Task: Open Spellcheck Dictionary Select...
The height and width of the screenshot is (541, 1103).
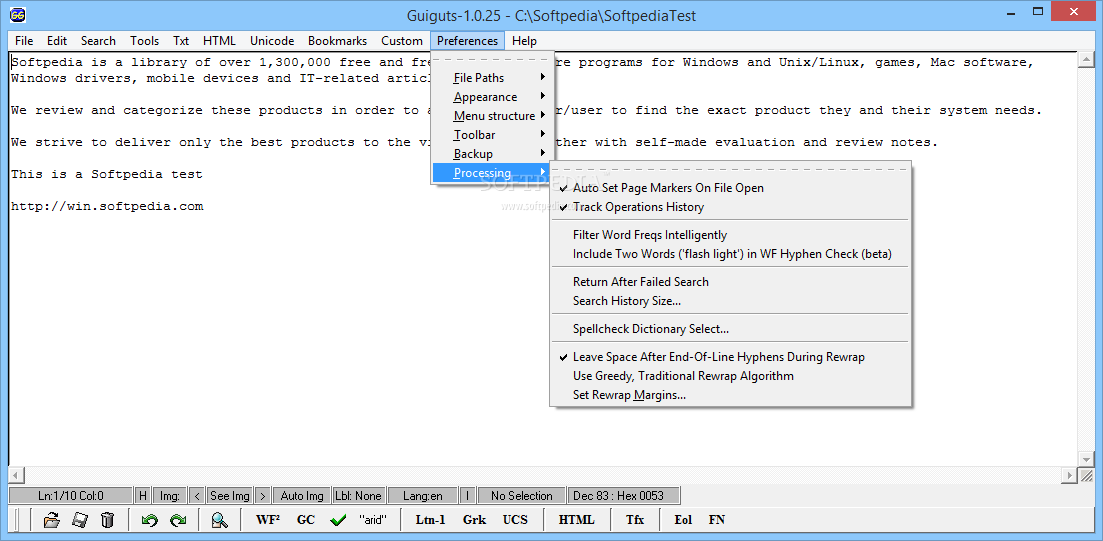Action: coord(730,329)
